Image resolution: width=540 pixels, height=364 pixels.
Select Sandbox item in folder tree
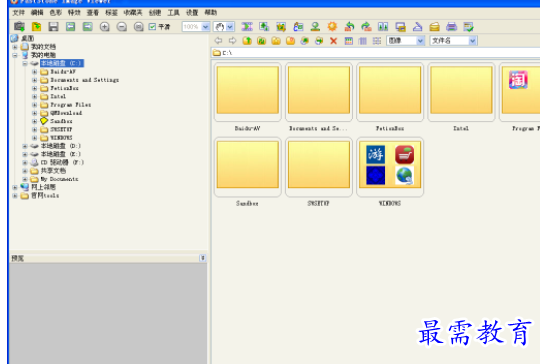(61, 121)
